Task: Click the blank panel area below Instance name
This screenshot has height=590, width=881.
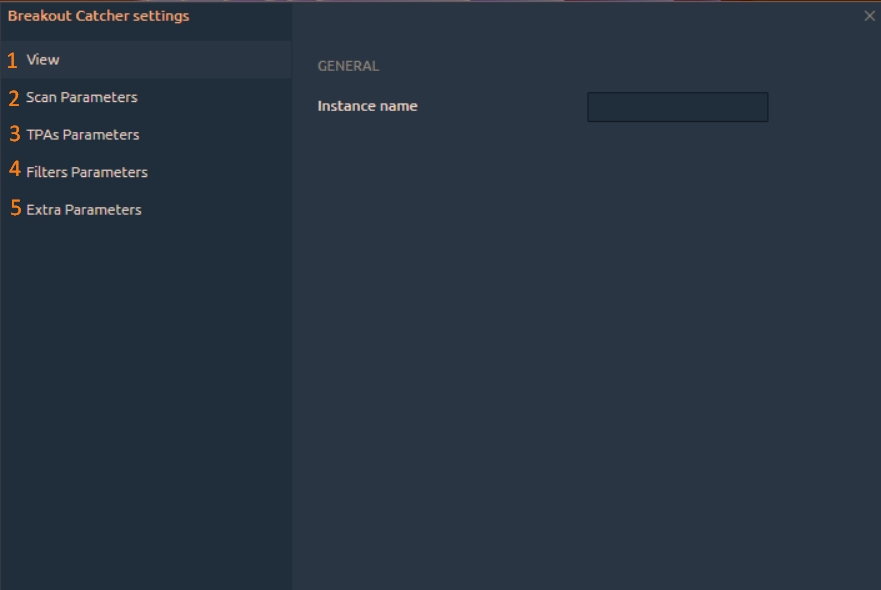Action: click(585, 350)
